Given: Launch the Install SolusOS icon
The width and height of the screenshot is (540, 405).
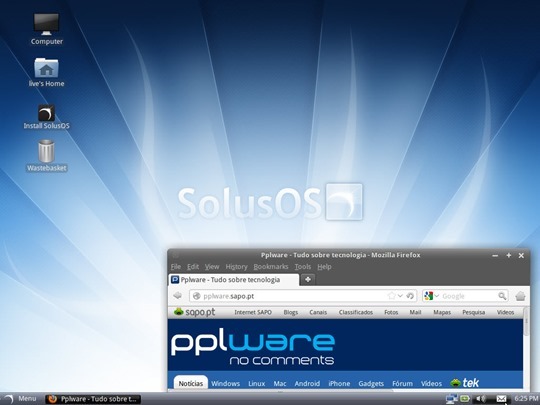Looking at the screenshot, I should [x=46, y=117].
